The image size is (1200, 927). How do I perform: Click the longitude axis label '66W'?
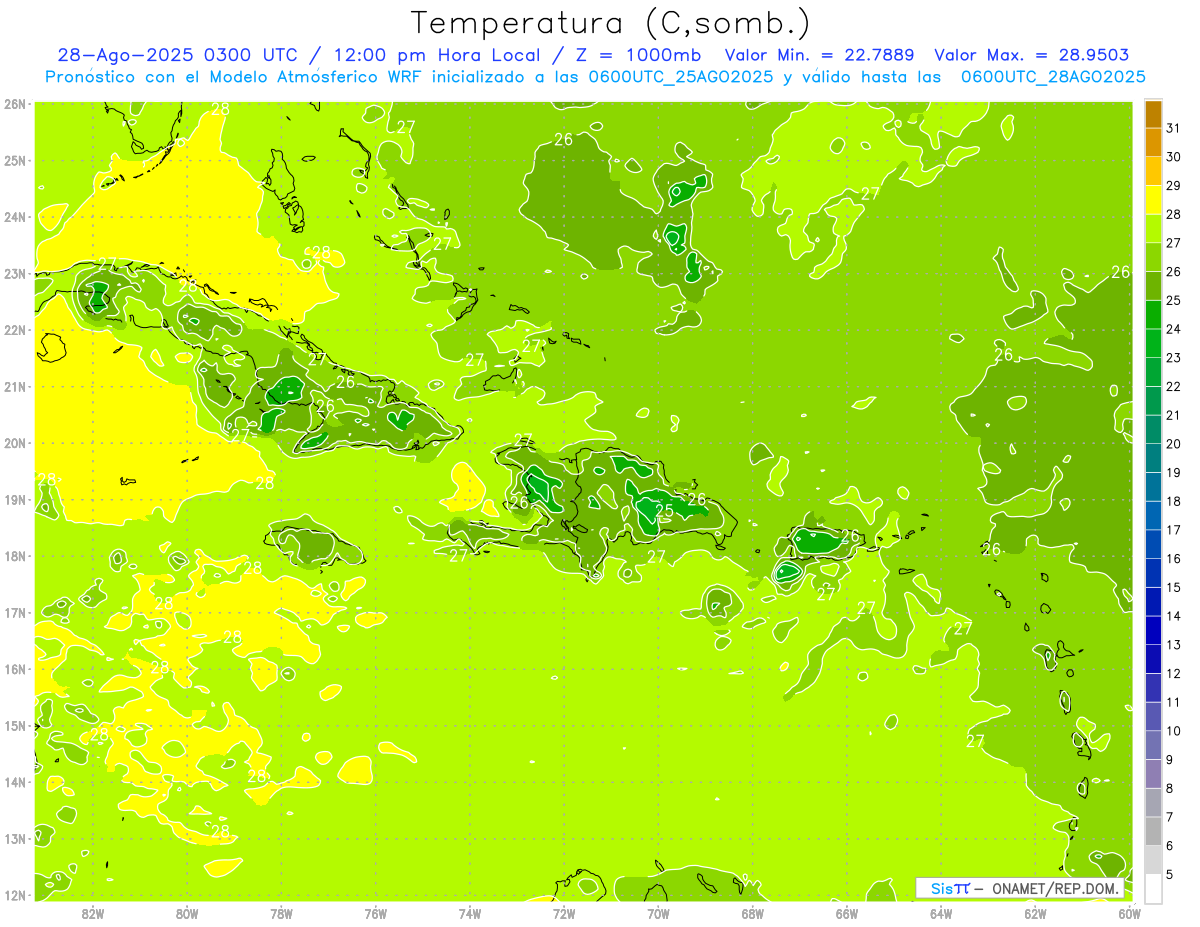click(x=846, y=913)
